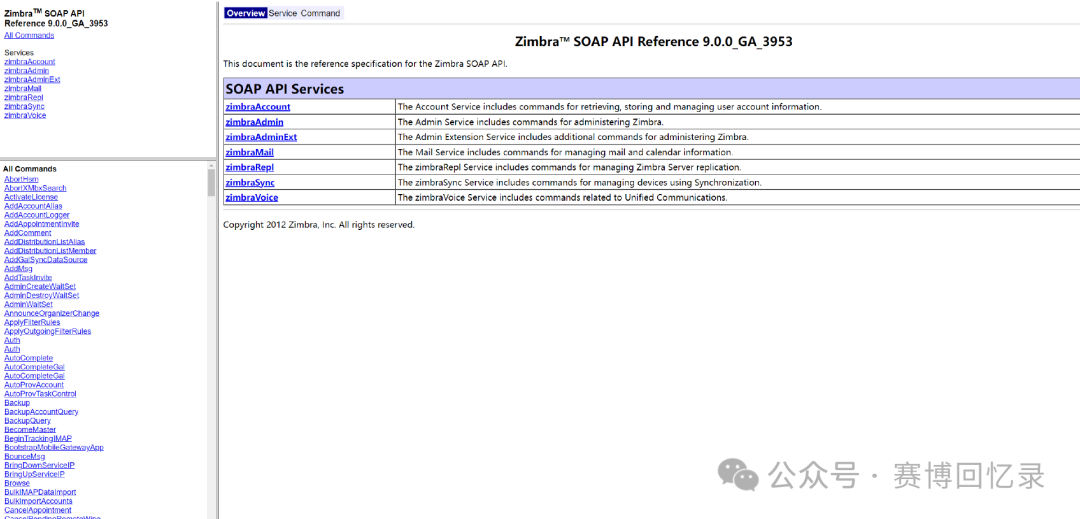Open the All Commands link under the title
Image resolution: width=1080 pixels, height=519 pixels.
tap(29, 35)
